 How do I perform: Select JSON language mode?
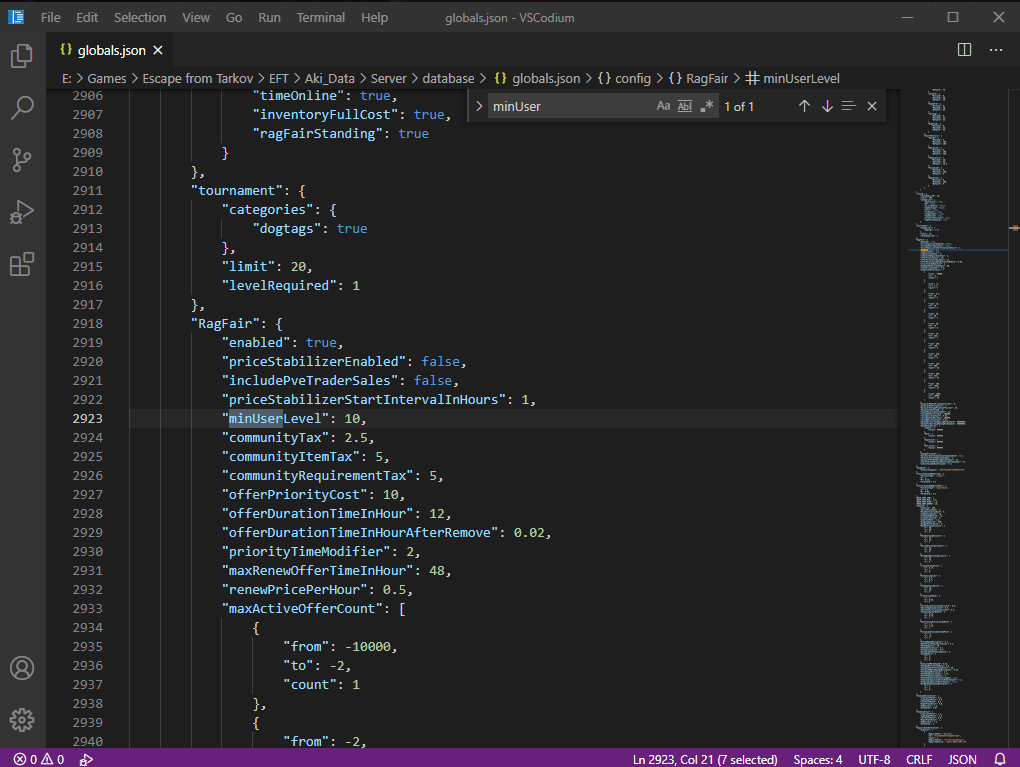[962, 759]
